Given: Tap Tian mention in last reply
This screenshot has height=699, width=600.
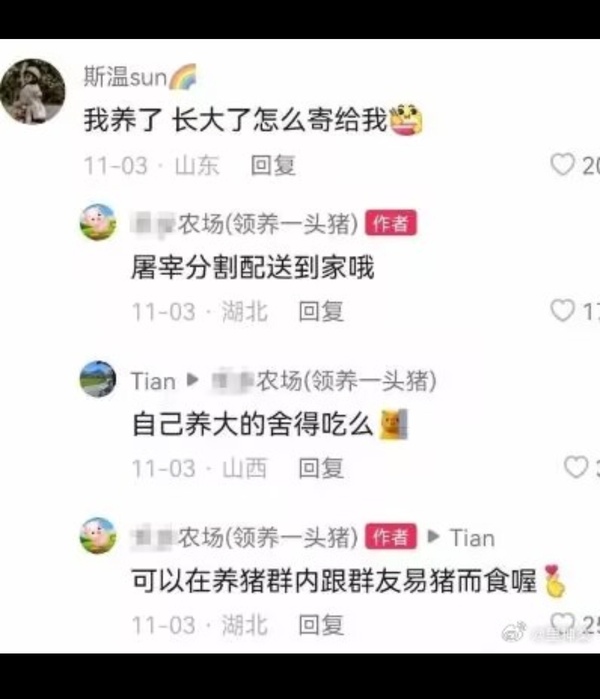Looking at the screenshot, I should pos(473,538).
